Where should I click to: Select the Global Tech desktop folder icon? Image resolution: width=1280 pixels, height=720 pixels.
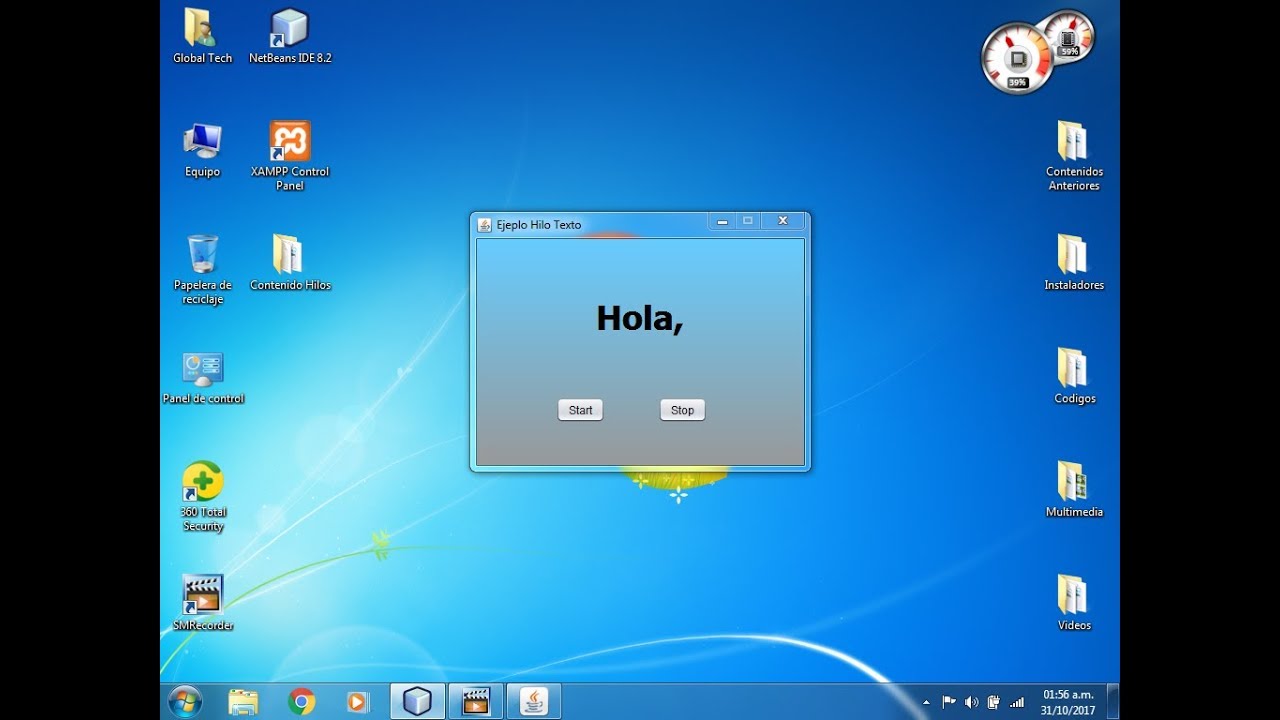202,36
